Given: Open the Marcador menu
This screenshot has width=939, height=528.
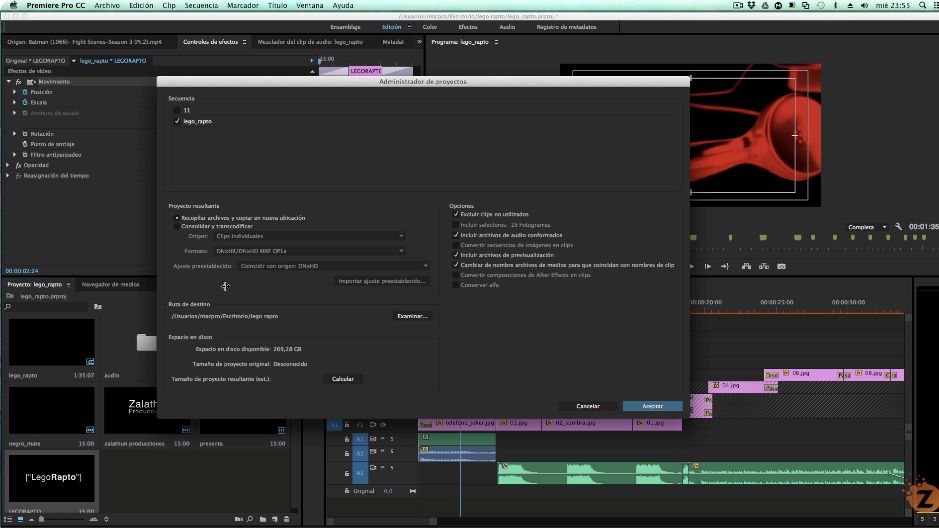Looking at the screenshot, I should pyautogui.click(x=243, y=5).
